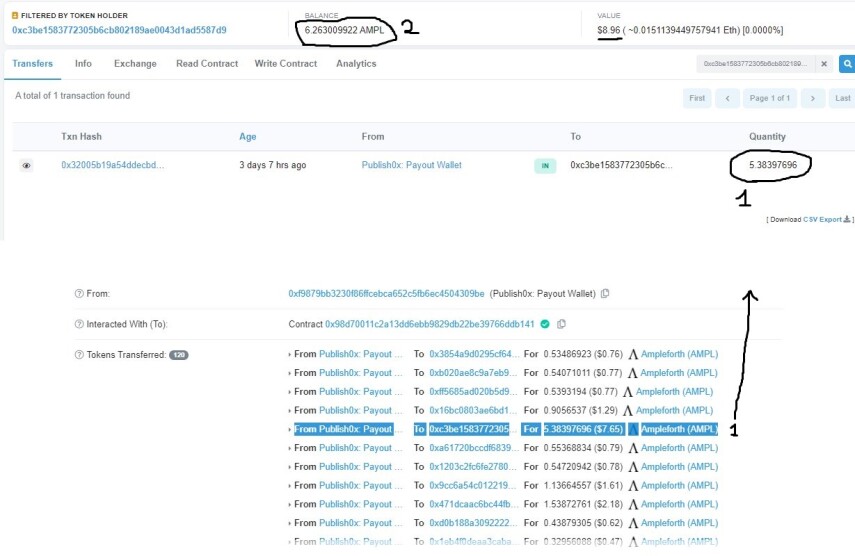The height and width of the screenshot is (556, 855).
Task: Select balance text 6.263009922 AMPL
Action: (345, 30)
